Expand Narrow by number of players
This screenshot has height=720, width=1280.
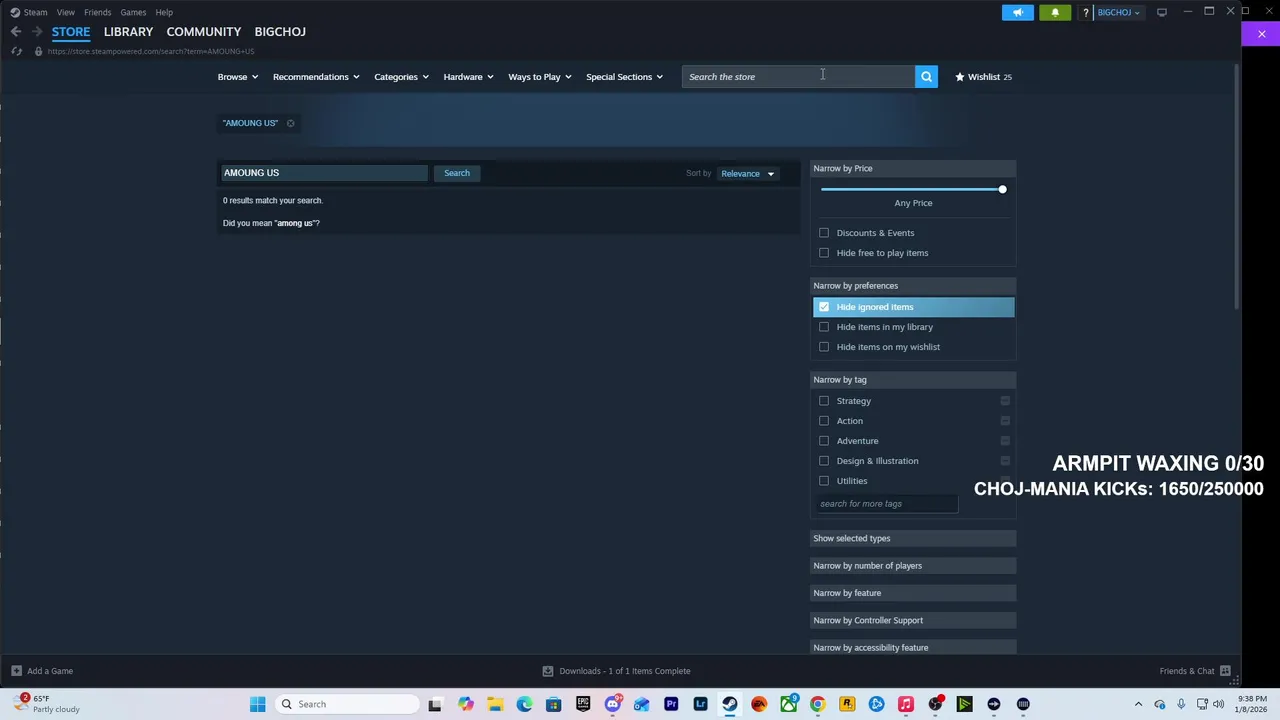tap(913, 566)
